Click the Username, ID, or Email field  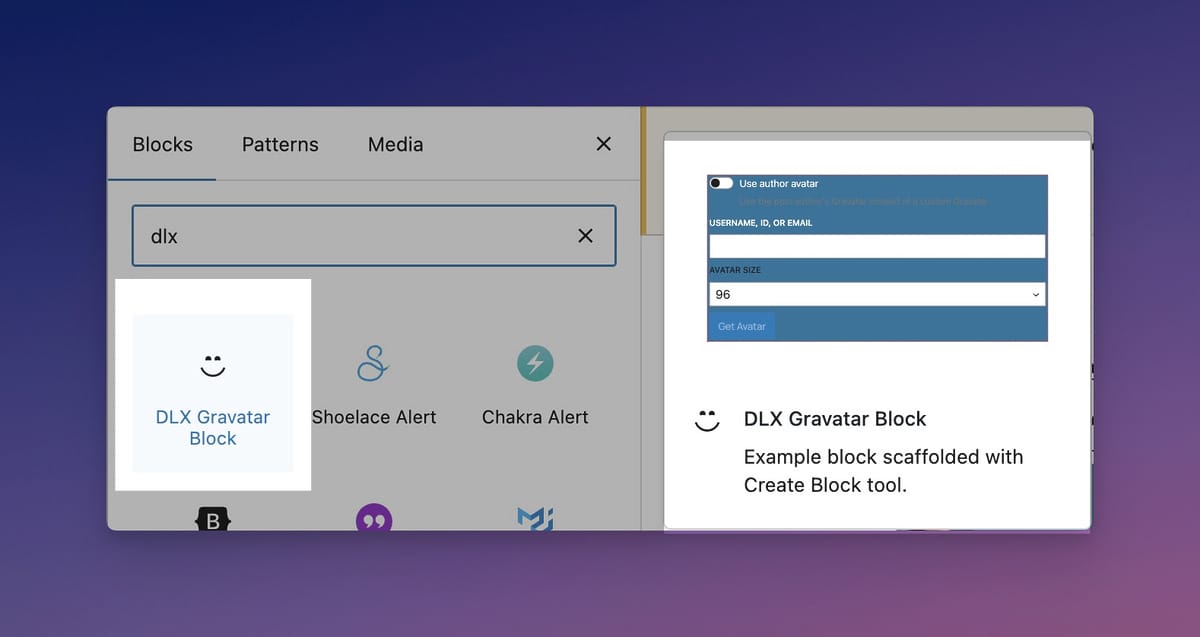877,246
